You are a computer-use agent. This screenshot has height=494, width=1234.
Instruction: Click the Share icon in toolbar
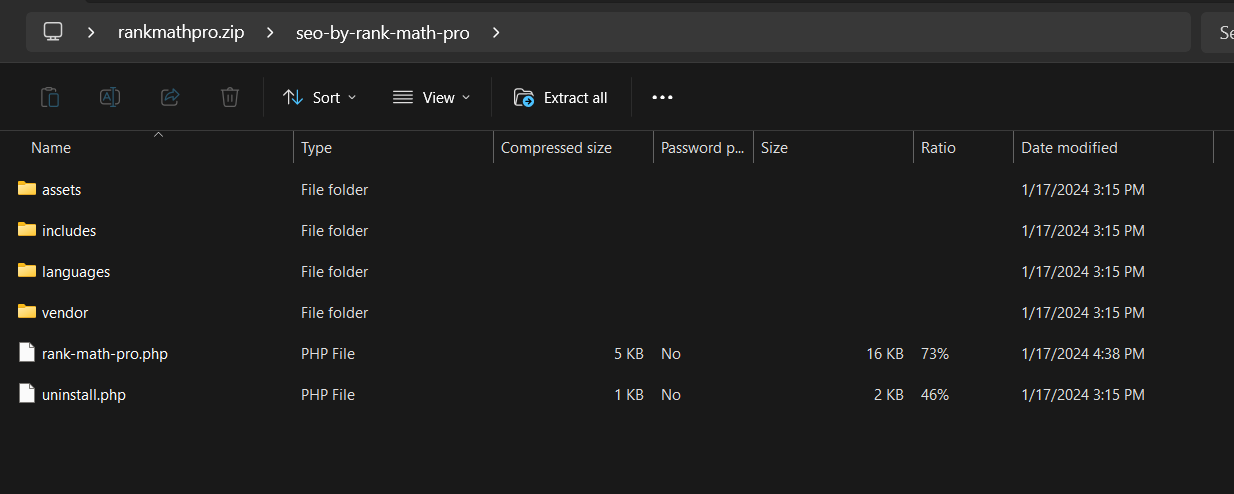(x=170, y=97)
